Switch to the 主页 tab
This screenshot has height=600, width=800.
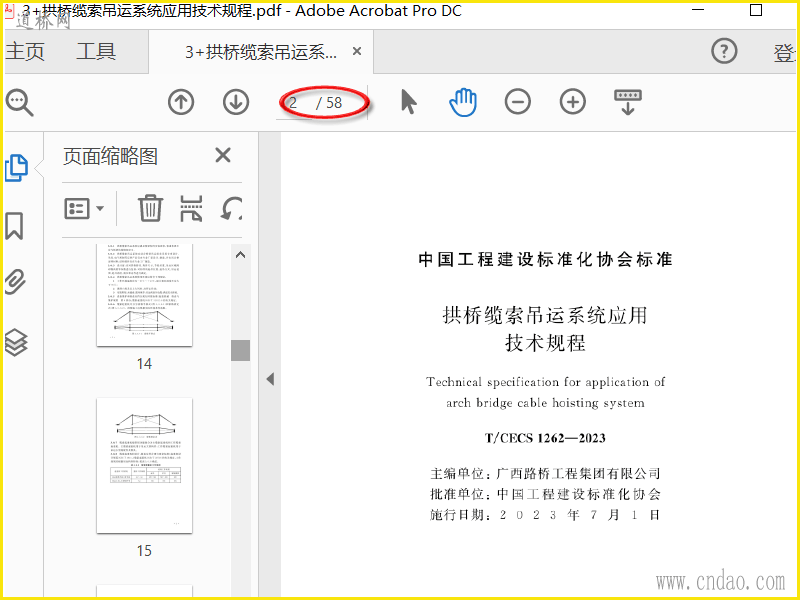pyautogui.click(x=26, y=52)
